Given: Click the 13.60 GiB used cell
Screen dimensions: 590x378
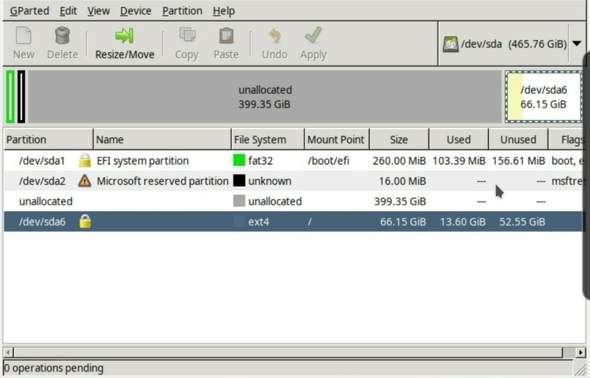Looking at the screenshot, I should tap(462, 222).
